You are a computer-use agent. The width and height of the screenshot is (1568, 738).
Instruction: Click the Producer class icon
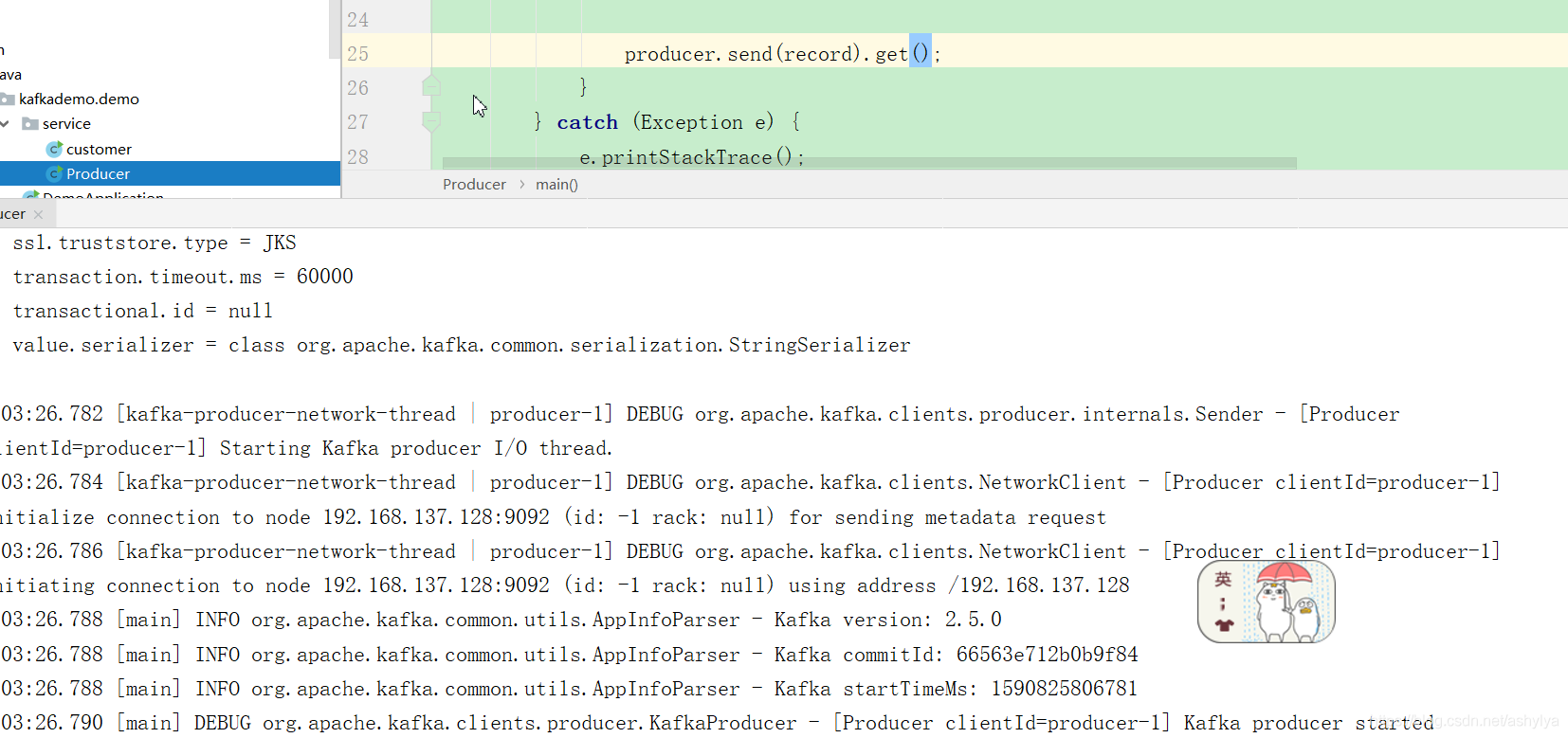tap(54, 173)
